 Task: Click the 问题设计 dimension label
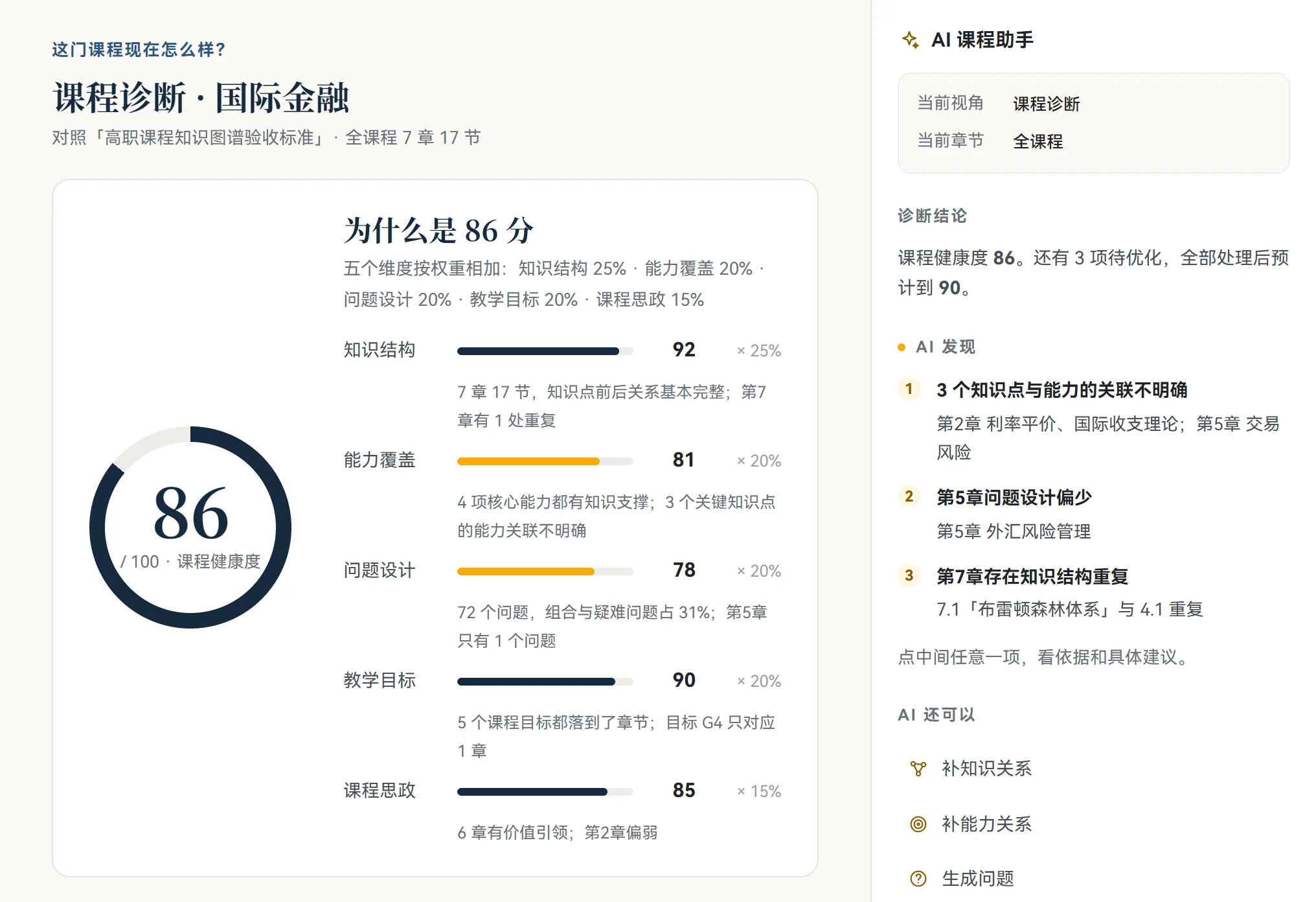coord(380,570)
